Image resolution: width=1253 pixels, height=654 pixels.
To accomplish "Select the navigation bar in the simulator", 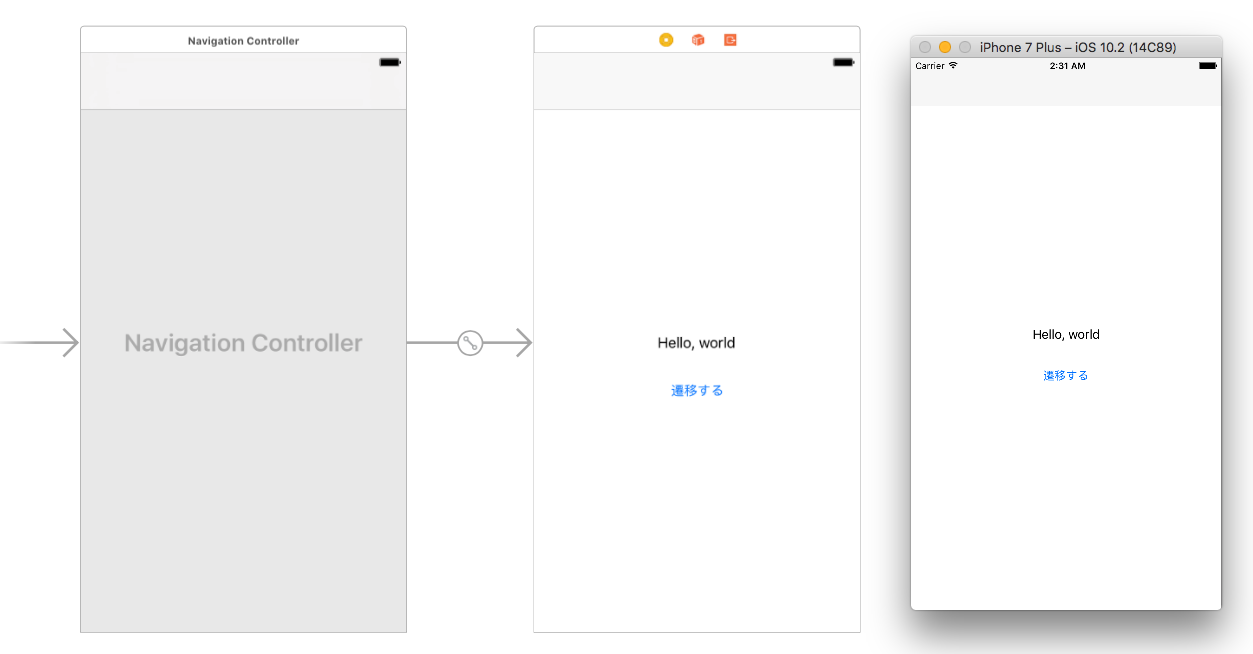I will point(1066,90).
